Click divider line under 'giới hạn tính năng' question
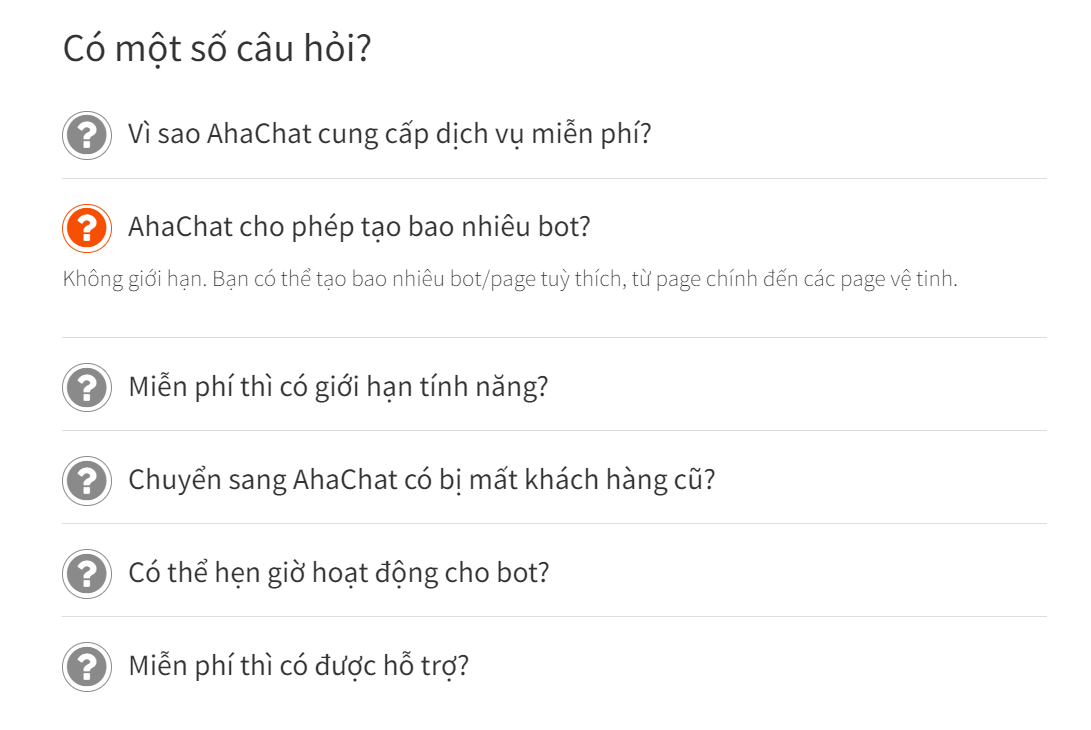 click(x=554, y=431)
